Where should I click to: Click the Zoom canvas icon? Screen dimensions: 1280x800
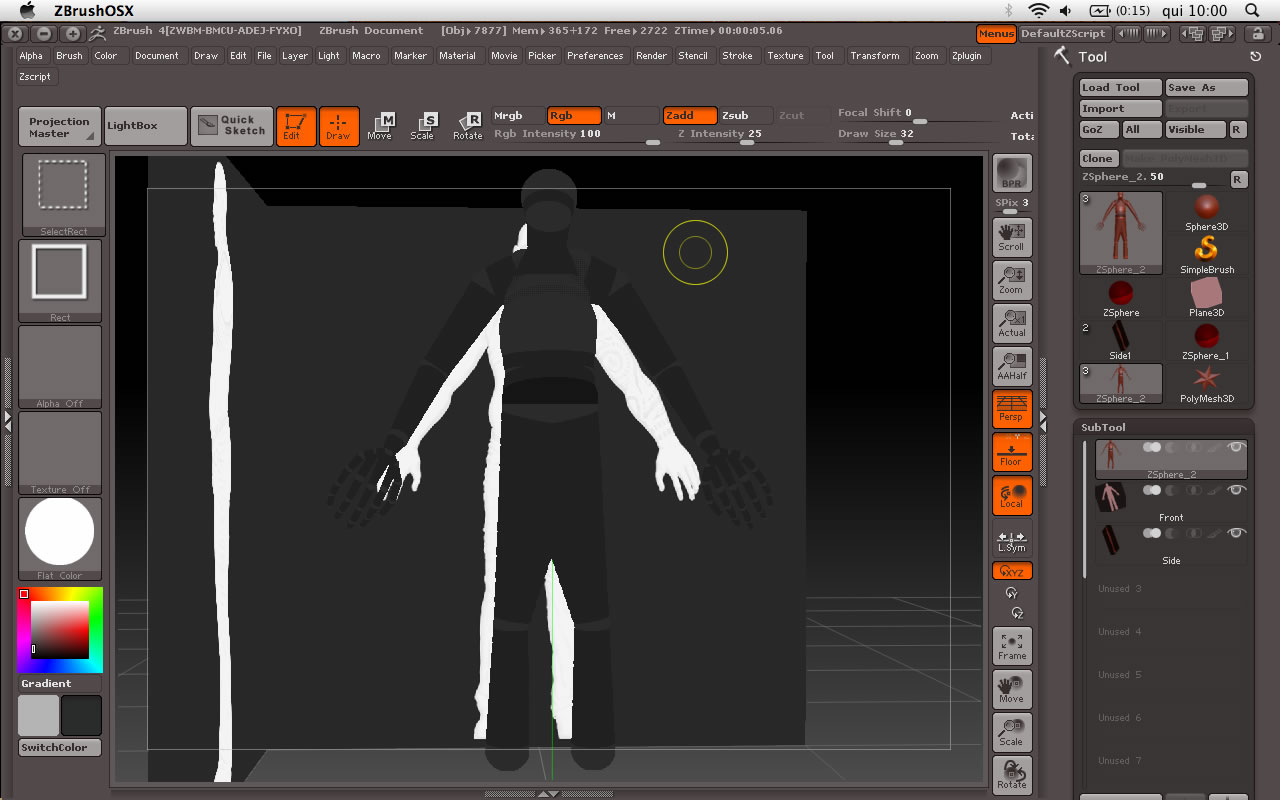(x=1012, y=280)
